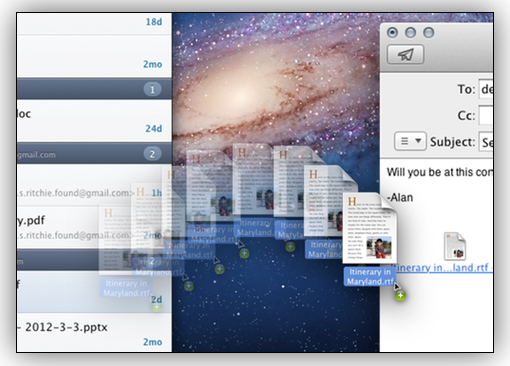Click the green plus copy badge
The height and width of the screenshot is (366, 510).
pos(400,295)
